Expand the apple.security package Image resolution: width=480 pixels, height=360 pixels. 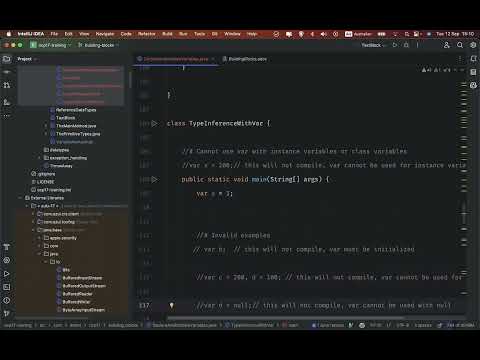click(39, 238)
